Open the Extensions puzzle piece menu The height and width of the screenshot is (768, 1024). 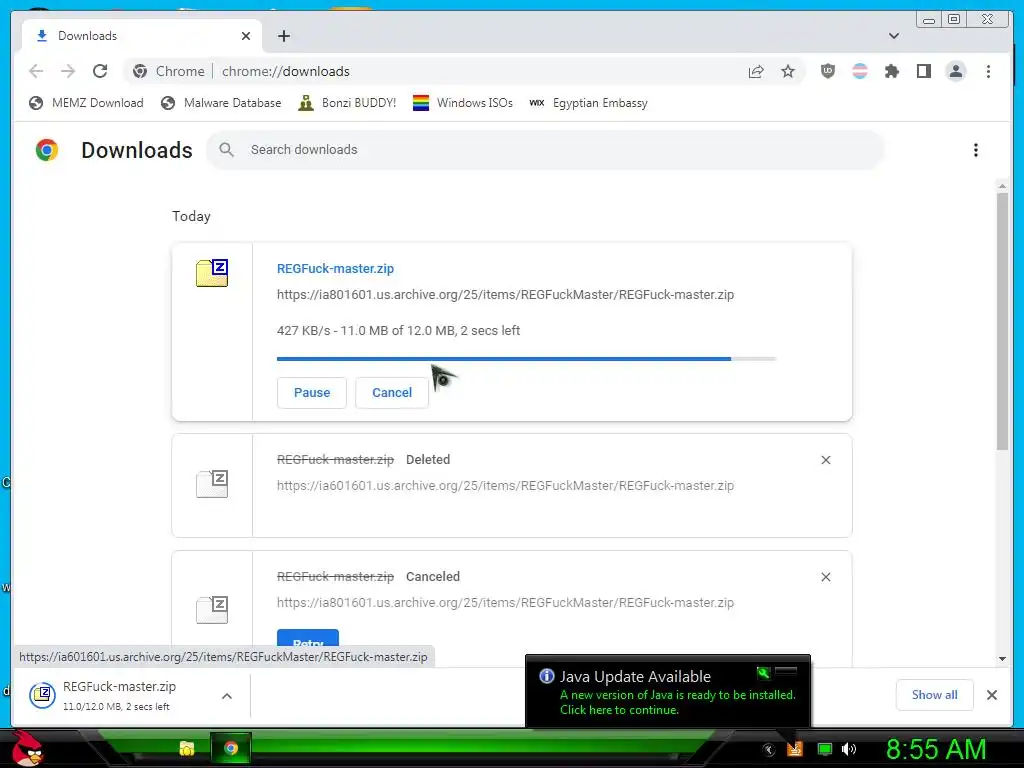[891, 71]
